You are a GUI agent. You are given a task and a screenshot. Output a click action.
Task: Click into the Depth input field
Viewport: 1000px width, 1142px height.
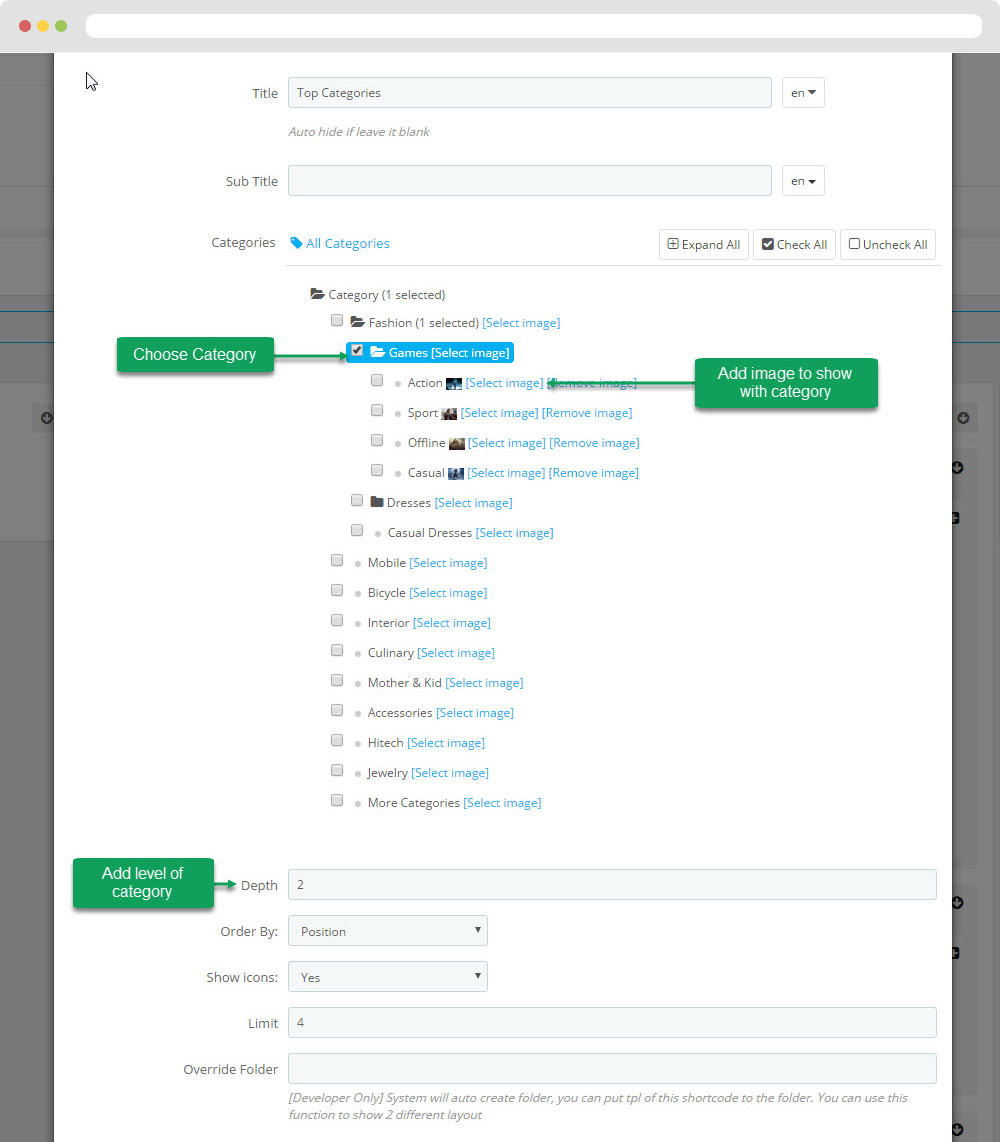(x=612, y=884)
